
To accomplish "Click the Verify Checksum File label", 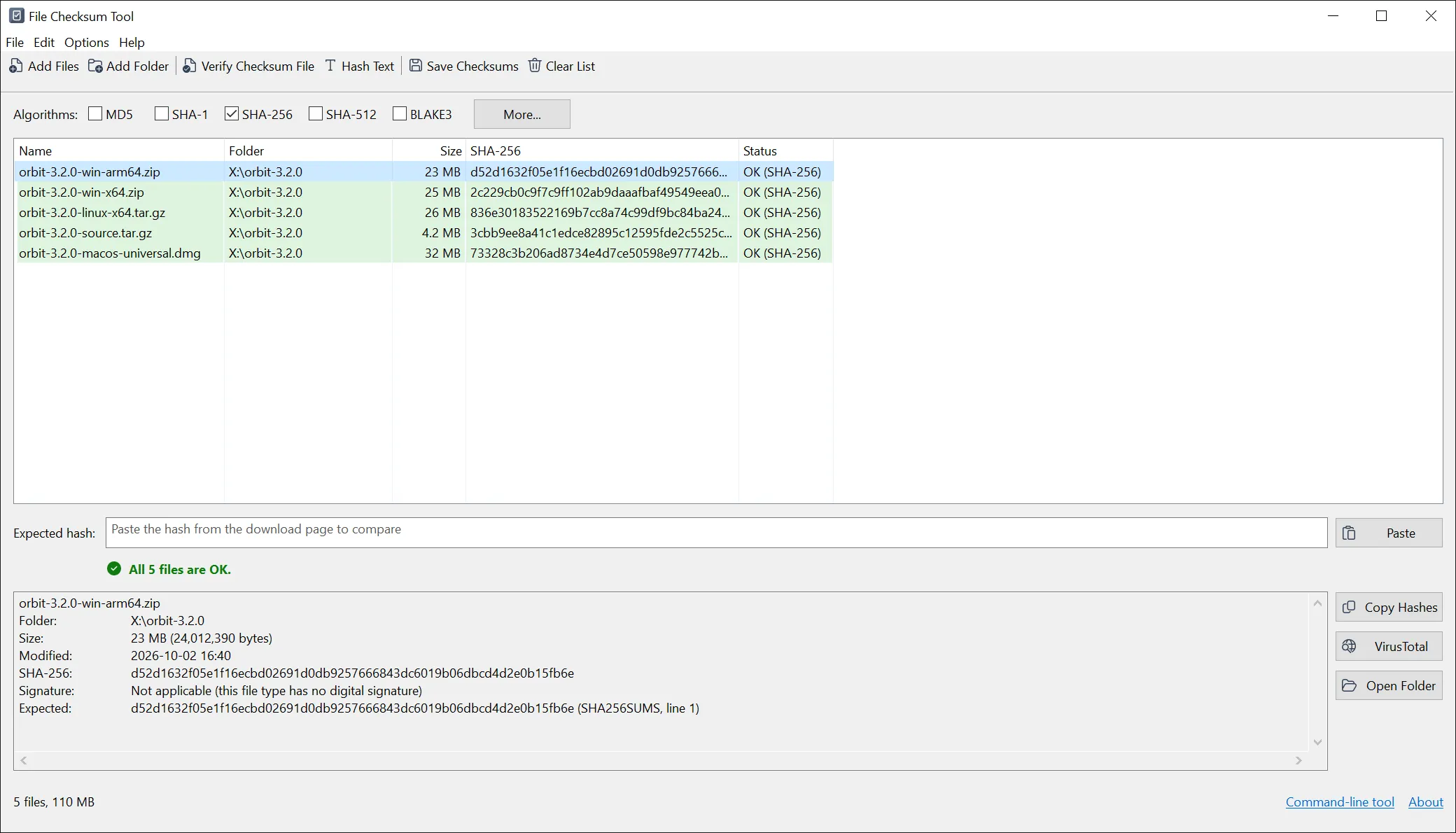I will click(258, 66).
